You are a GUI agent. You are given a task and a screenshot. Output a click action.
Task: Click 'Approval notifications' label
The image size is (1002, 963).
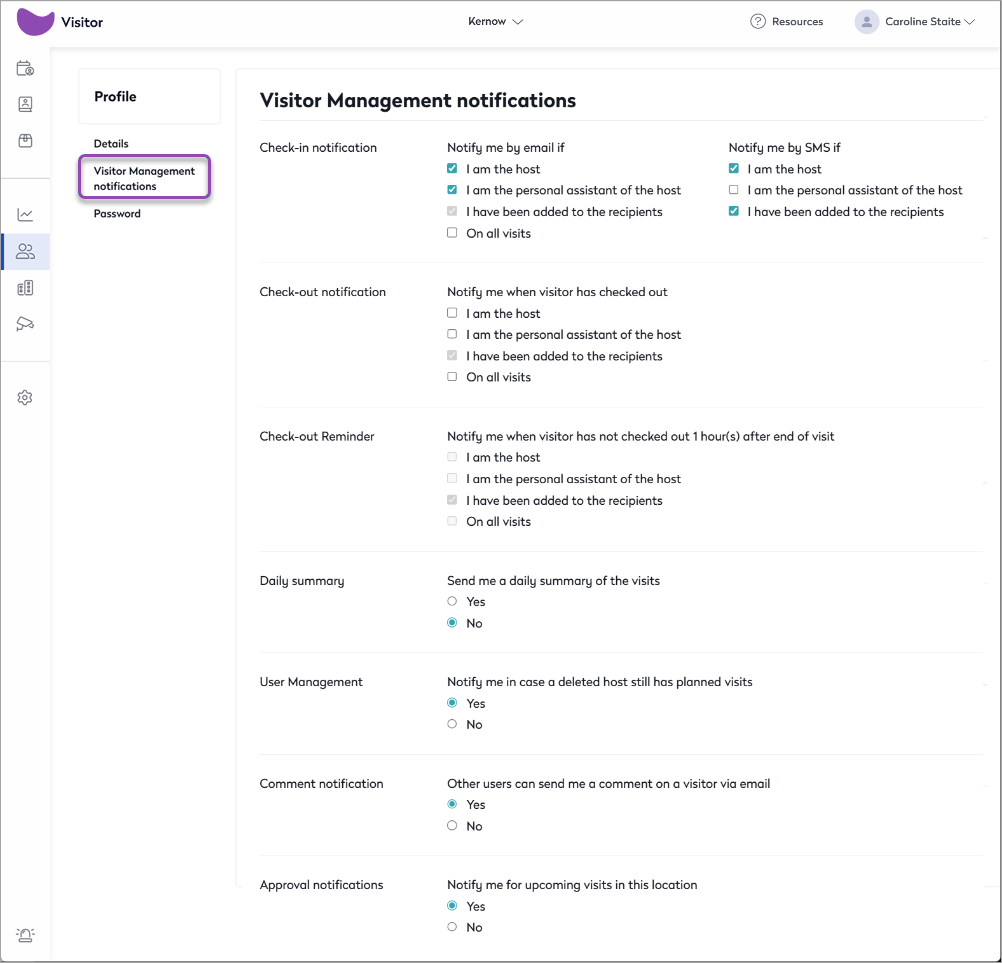click(321, 884)
